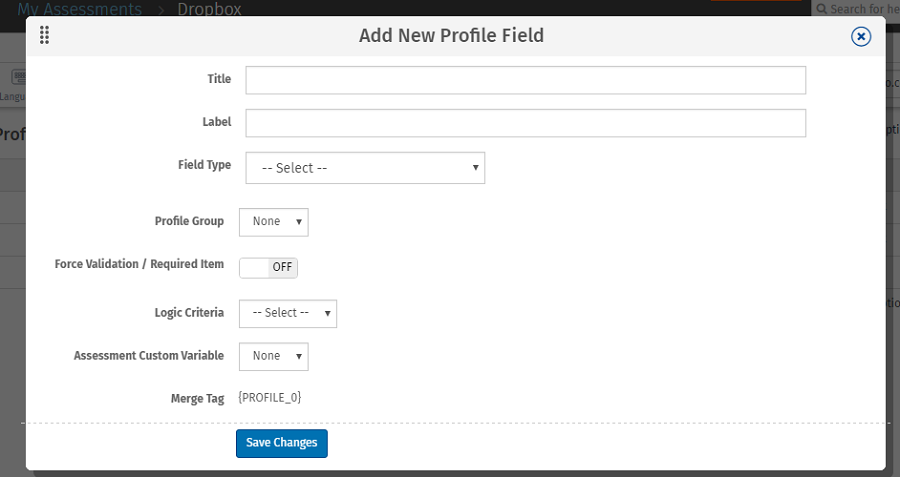Click the Add New Profile Field header
900x477 pixels.
point(451,36)
